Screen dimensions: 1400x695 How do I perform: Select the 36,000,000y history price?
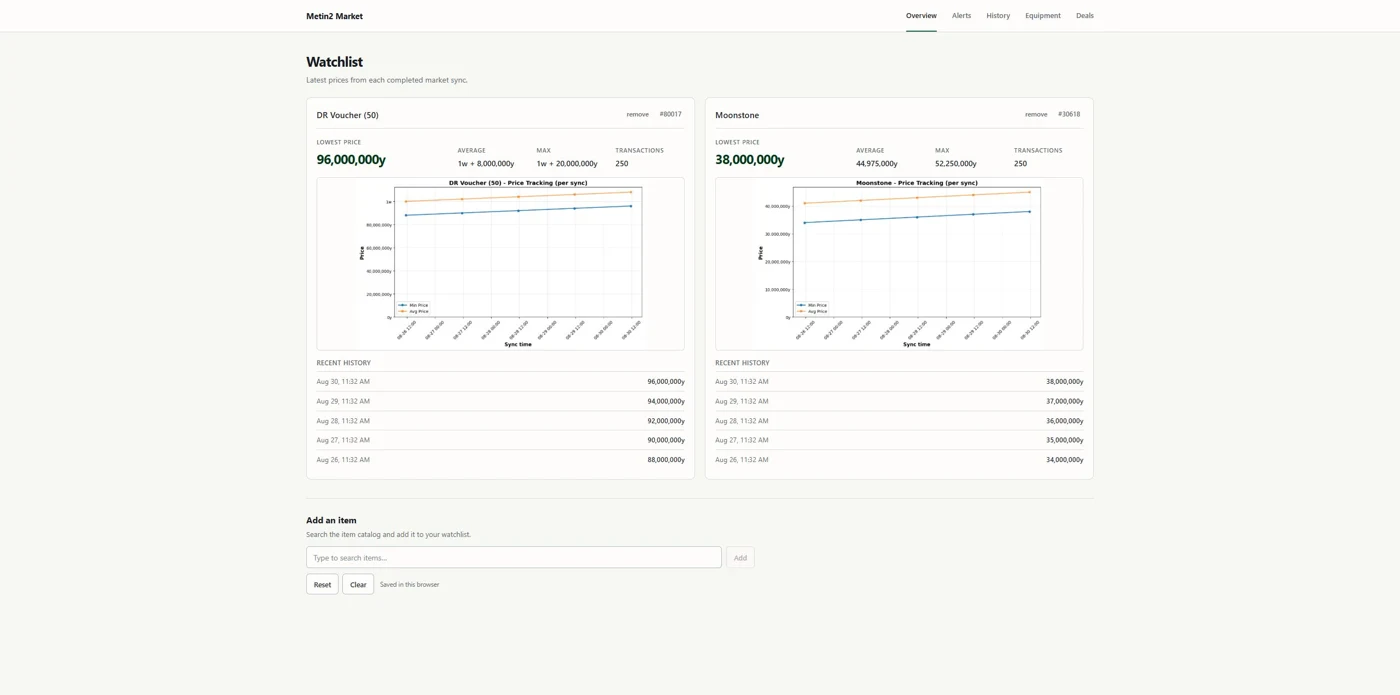[x=1064, y=421]
